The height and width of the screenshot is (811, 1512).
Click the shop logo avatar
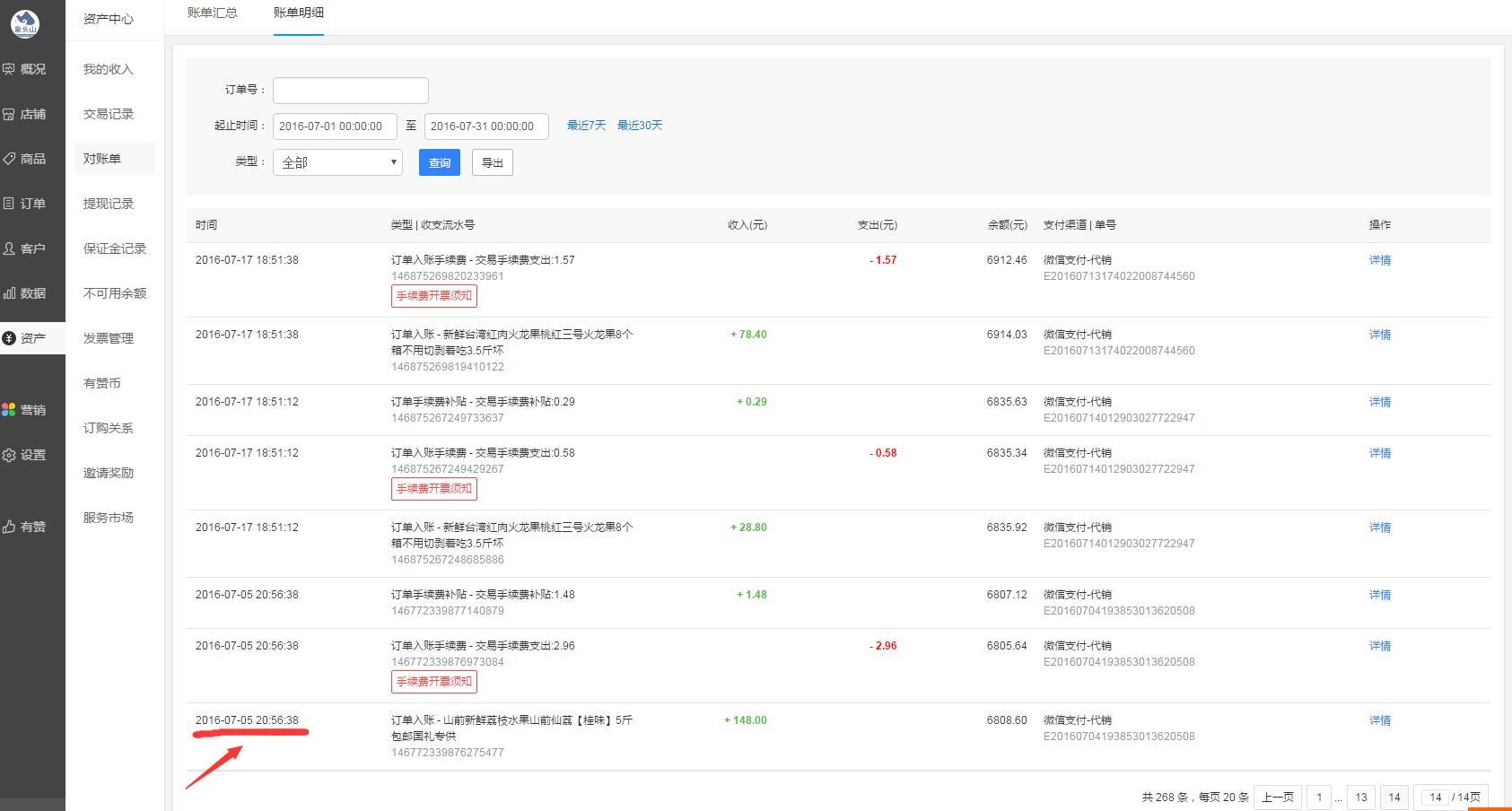point(25,24)
